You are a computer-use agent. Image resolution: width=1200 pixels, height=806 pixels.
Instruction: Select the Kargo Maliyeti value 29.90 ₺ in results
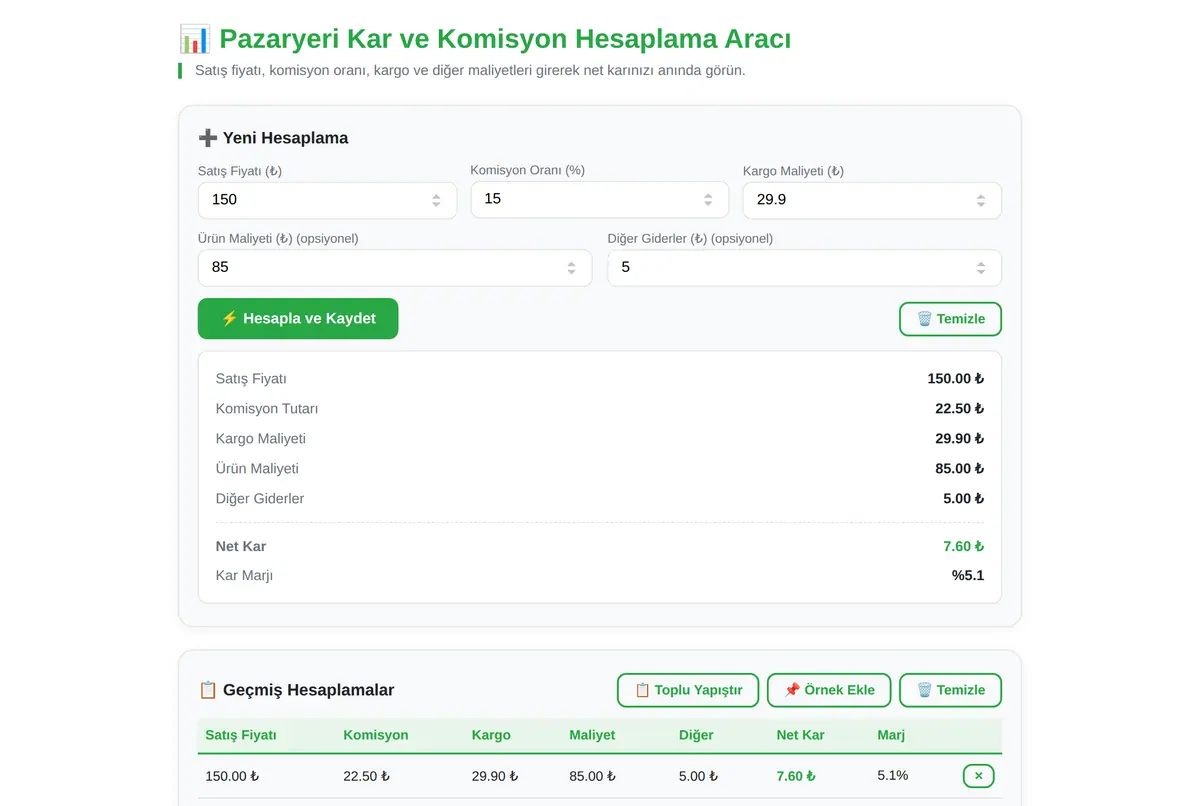(960, 439)
